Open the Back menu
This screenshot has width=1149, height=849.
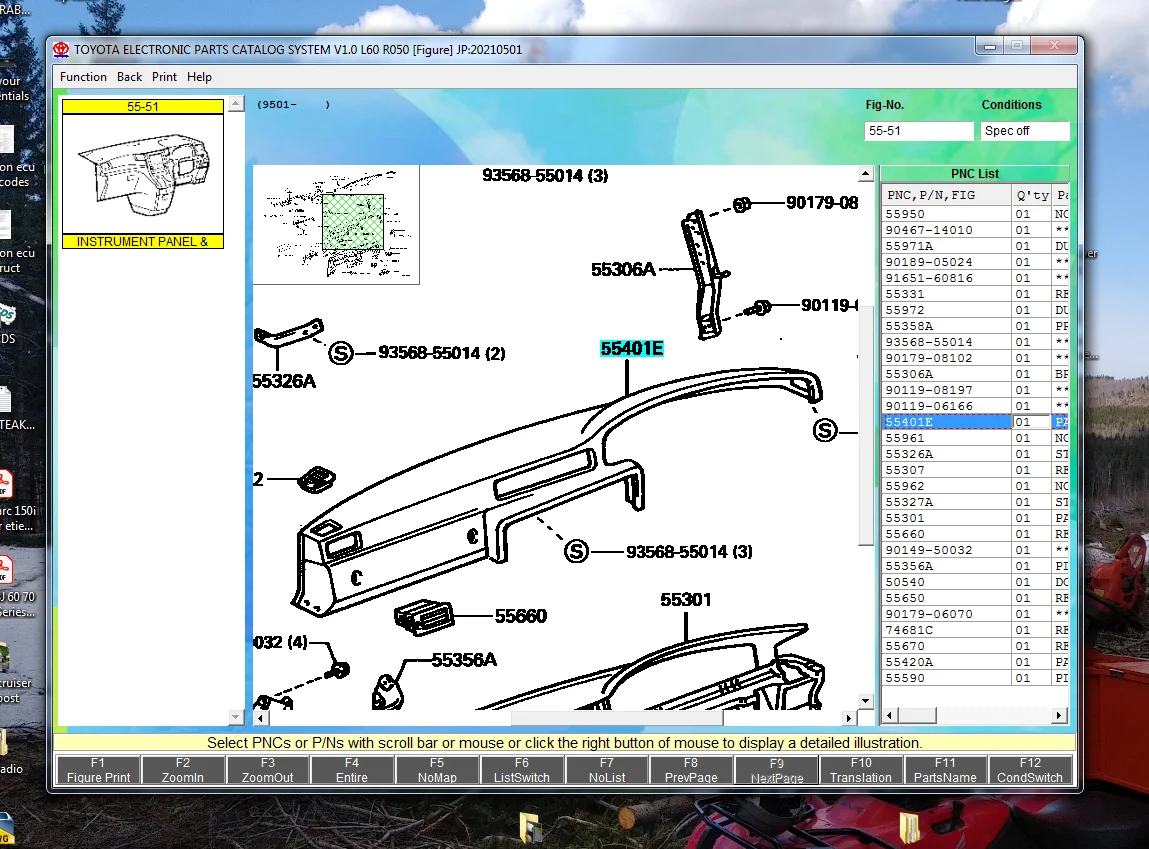coord(129,77)
